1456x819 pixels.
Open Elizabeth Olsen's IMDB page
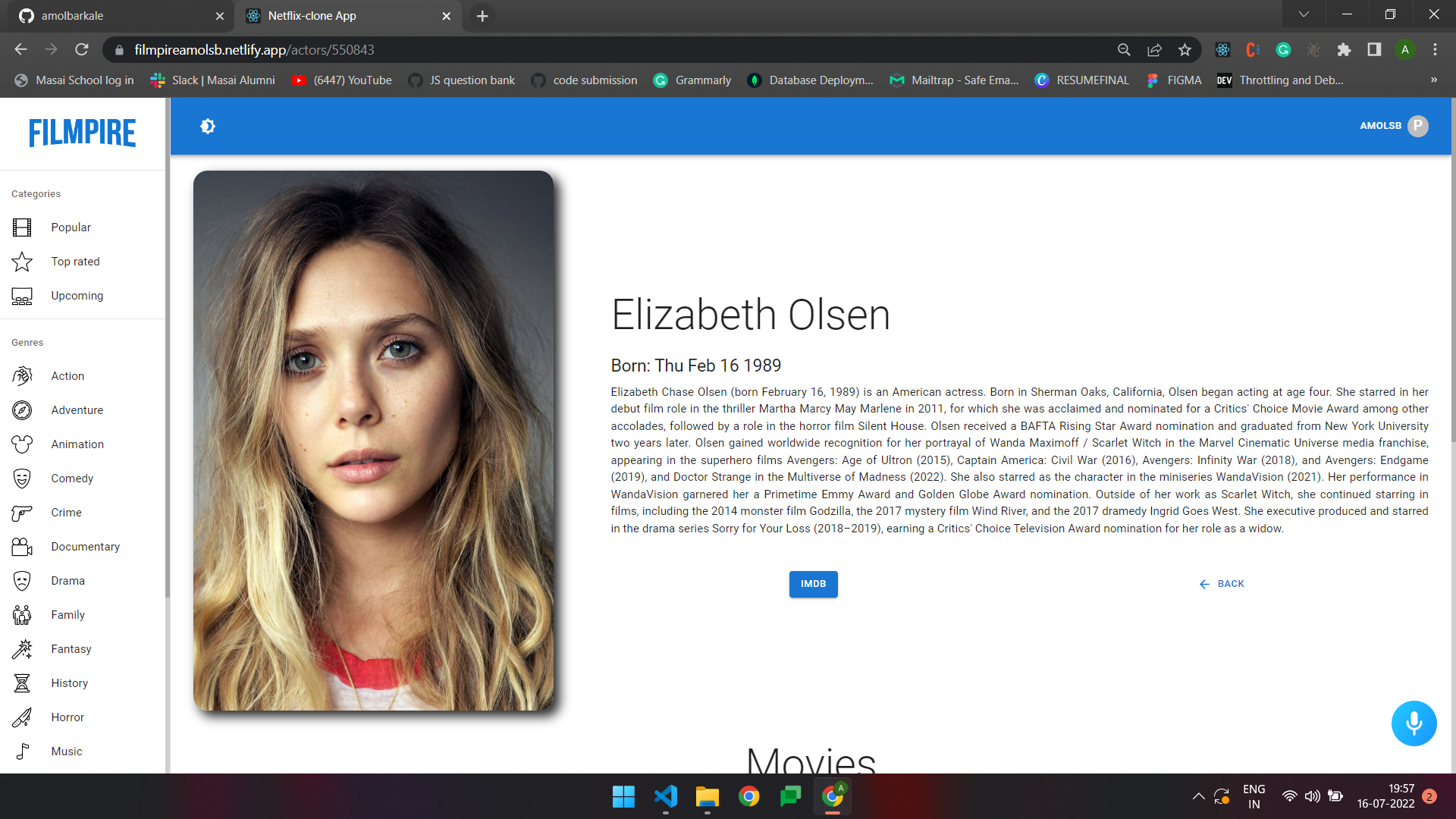click(813, 584)
